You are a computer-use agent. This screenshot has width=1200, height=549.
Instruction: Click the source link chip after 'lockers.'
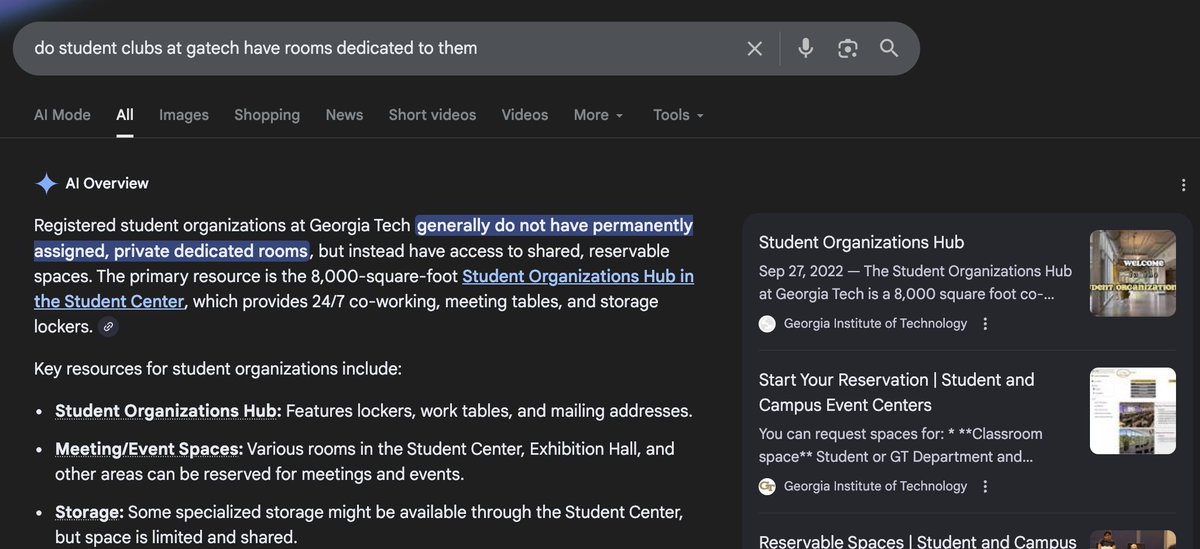(x=109, y=327)
